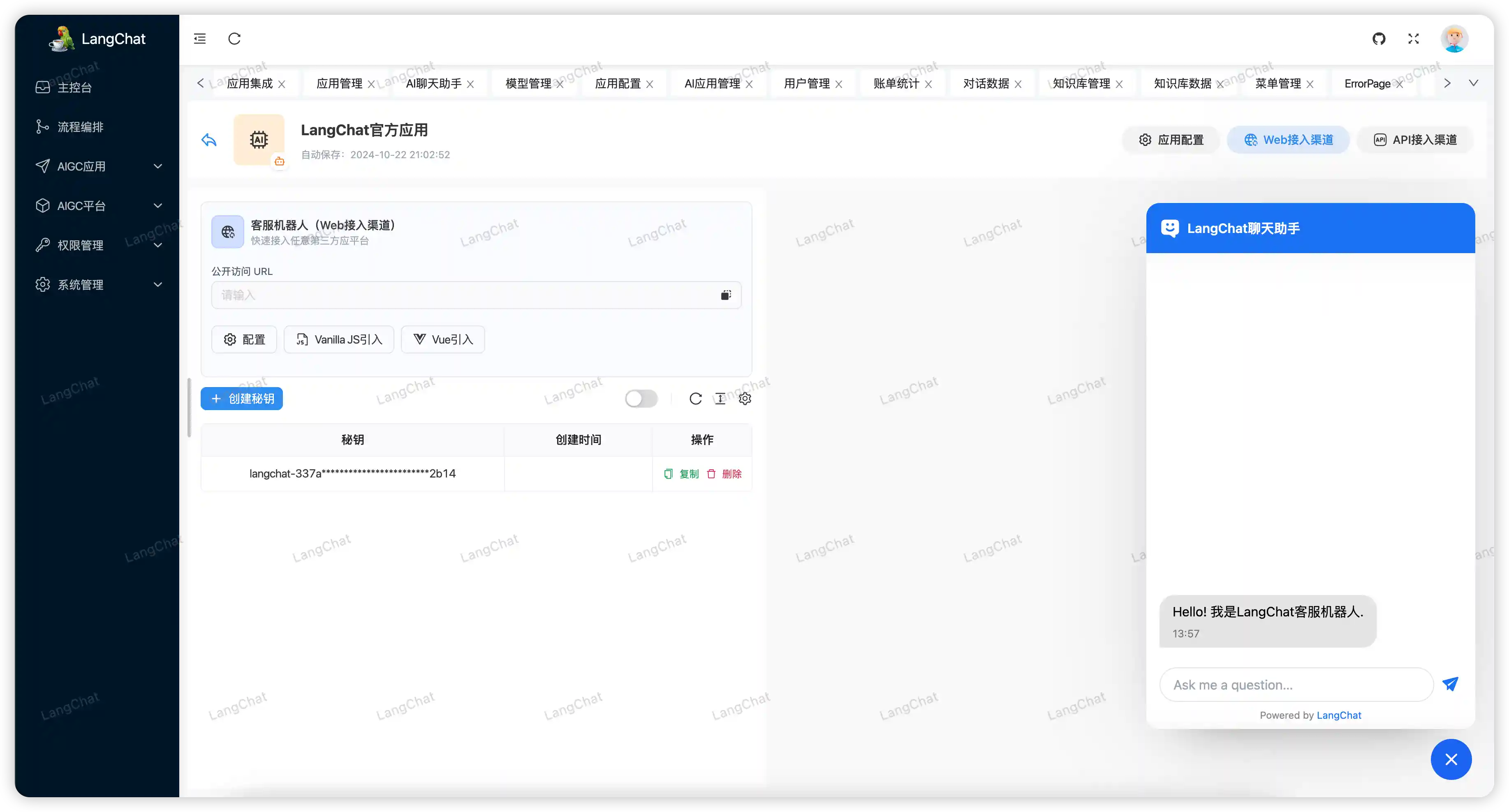Copy the public URL with the clipboard icon

(726, 295)
